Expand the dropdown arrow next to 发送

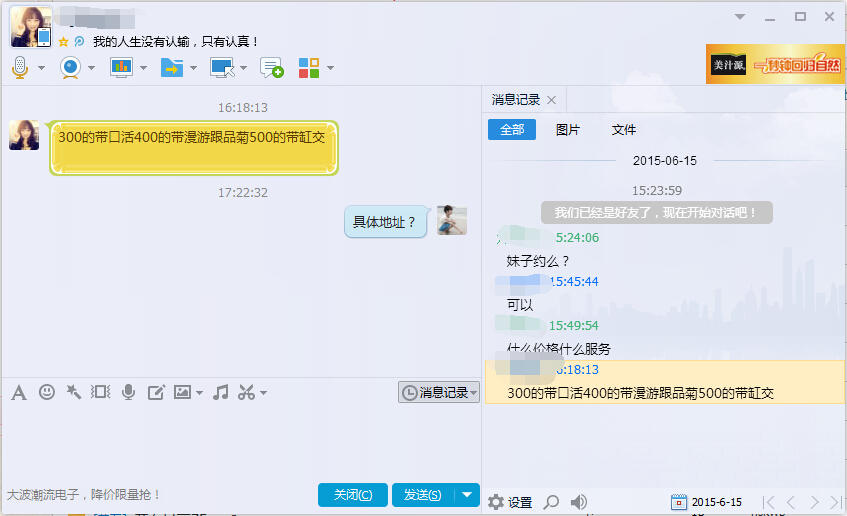468,495
